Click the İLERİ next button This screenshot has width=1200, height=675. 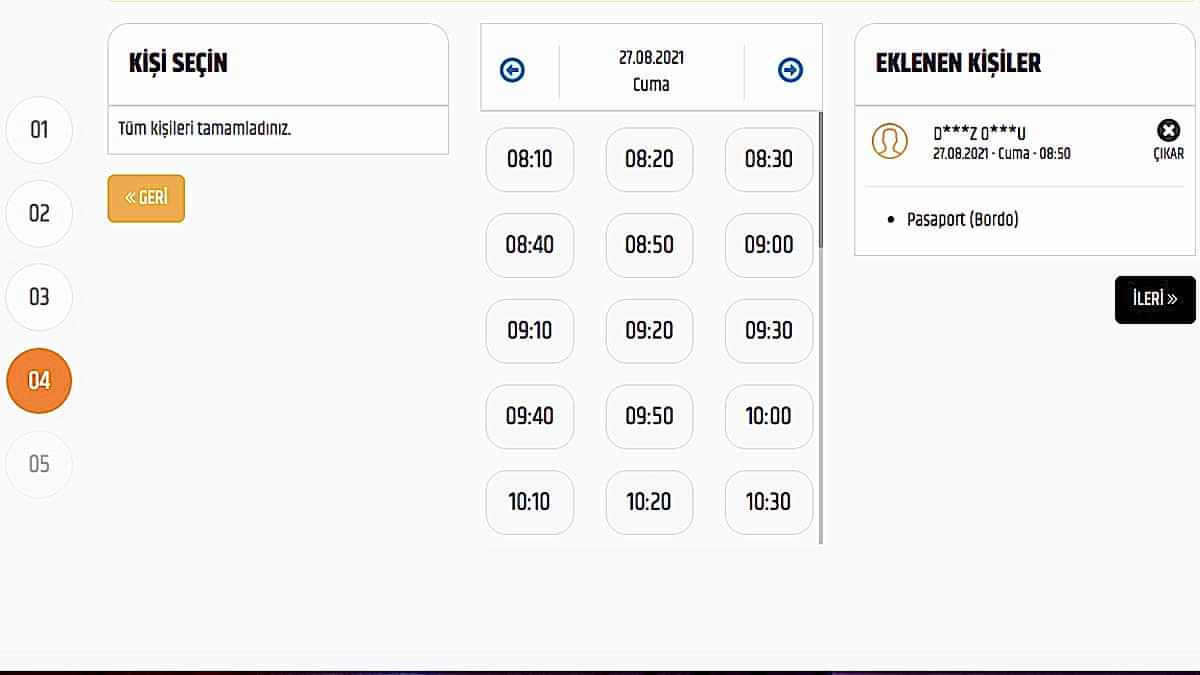coord(1155,299)
